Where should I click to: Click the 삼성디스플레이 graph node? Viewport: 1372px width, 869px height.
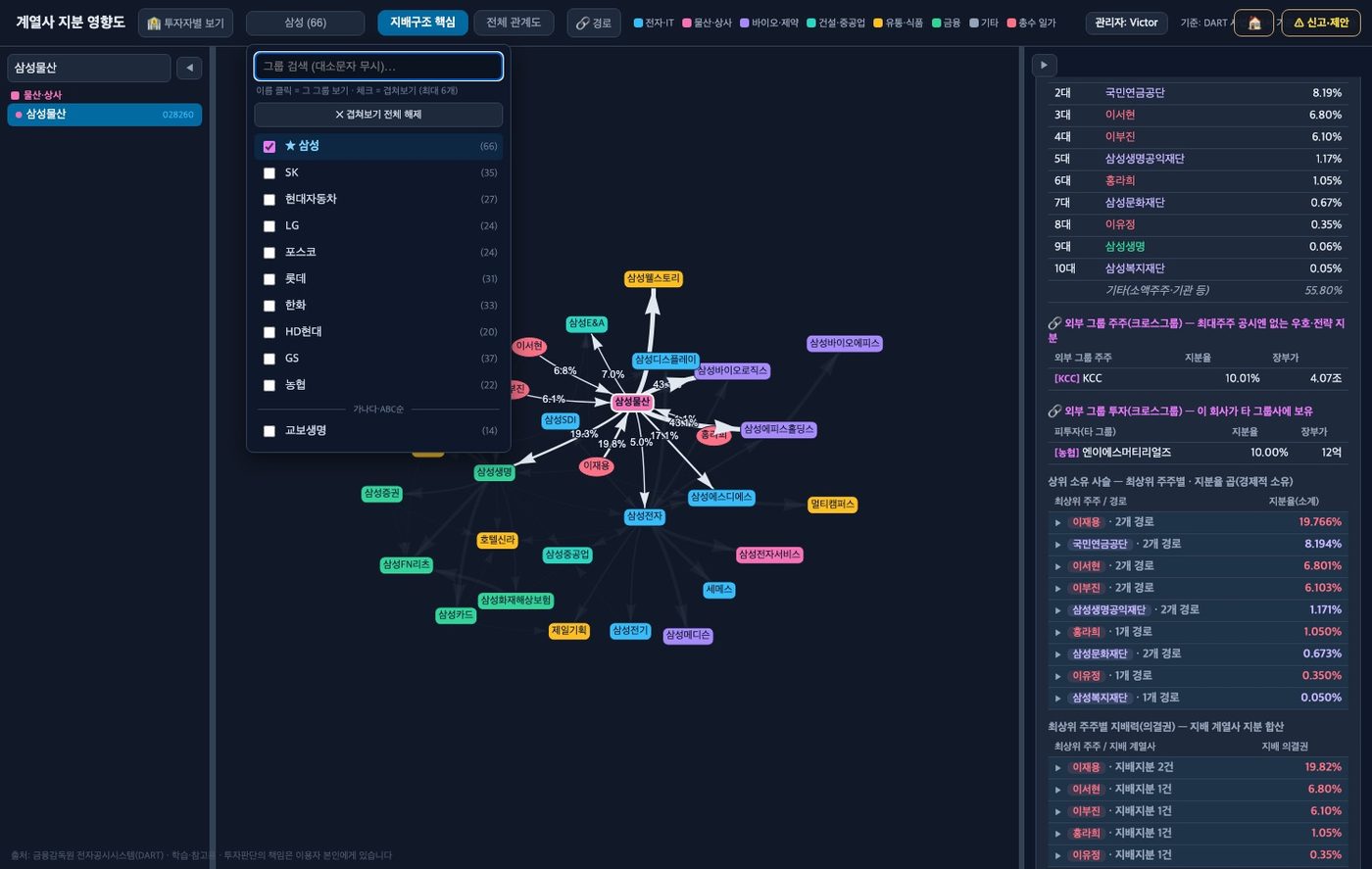click(x=665, y=360)
